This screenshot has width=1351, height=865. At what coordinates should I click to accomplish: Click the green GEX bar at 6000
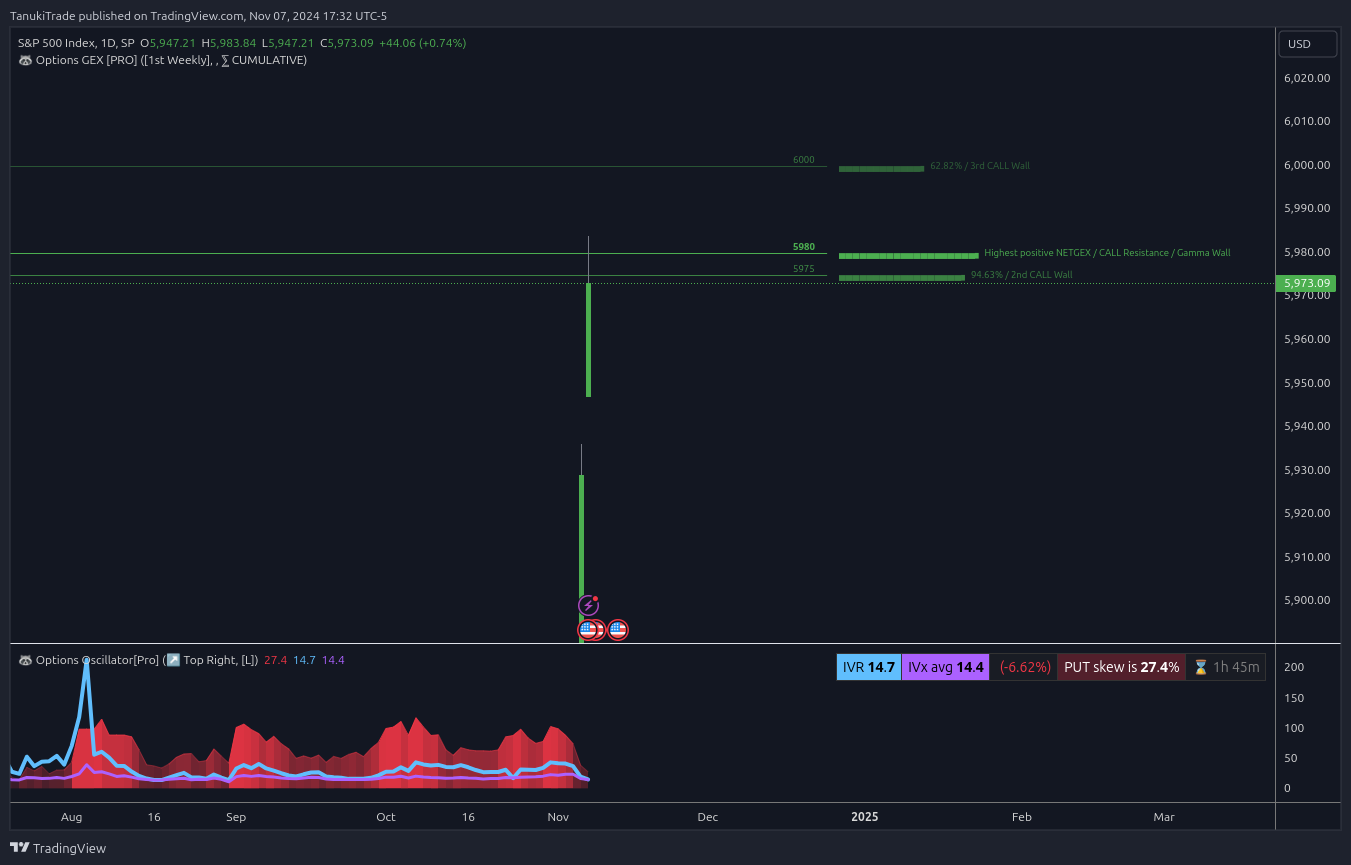coord(881,169)
